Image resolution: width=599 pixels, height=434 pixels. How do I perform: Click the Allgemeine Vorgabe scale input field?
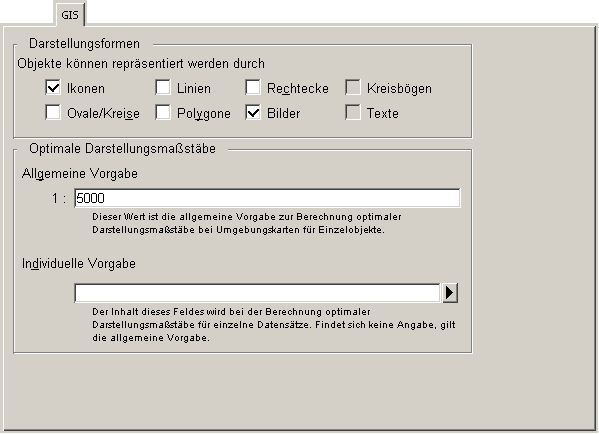coord(267,198)
